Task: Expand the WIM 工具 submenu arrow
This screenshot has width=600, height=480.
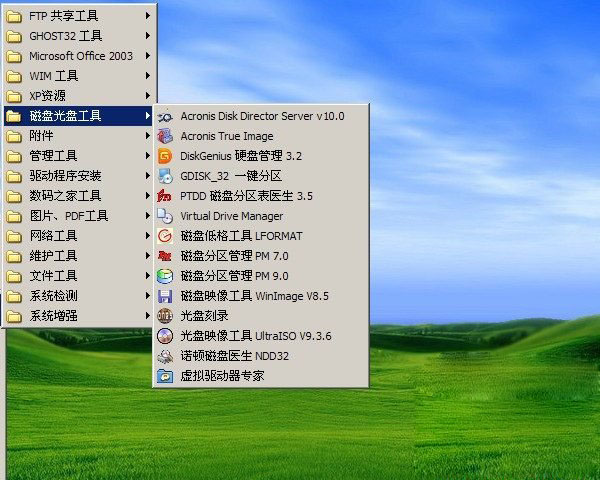Action: [x=148, y=76]
